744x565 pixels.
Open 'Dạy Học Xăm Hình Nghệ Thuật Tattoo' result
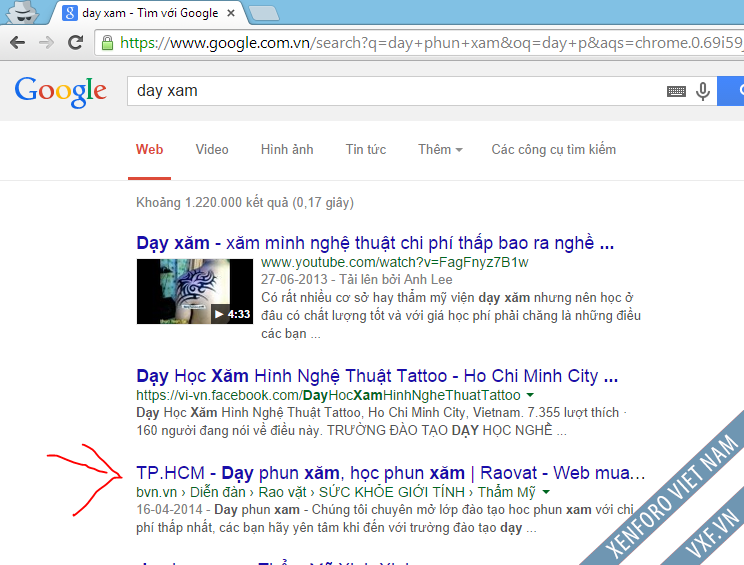point(377,376)
